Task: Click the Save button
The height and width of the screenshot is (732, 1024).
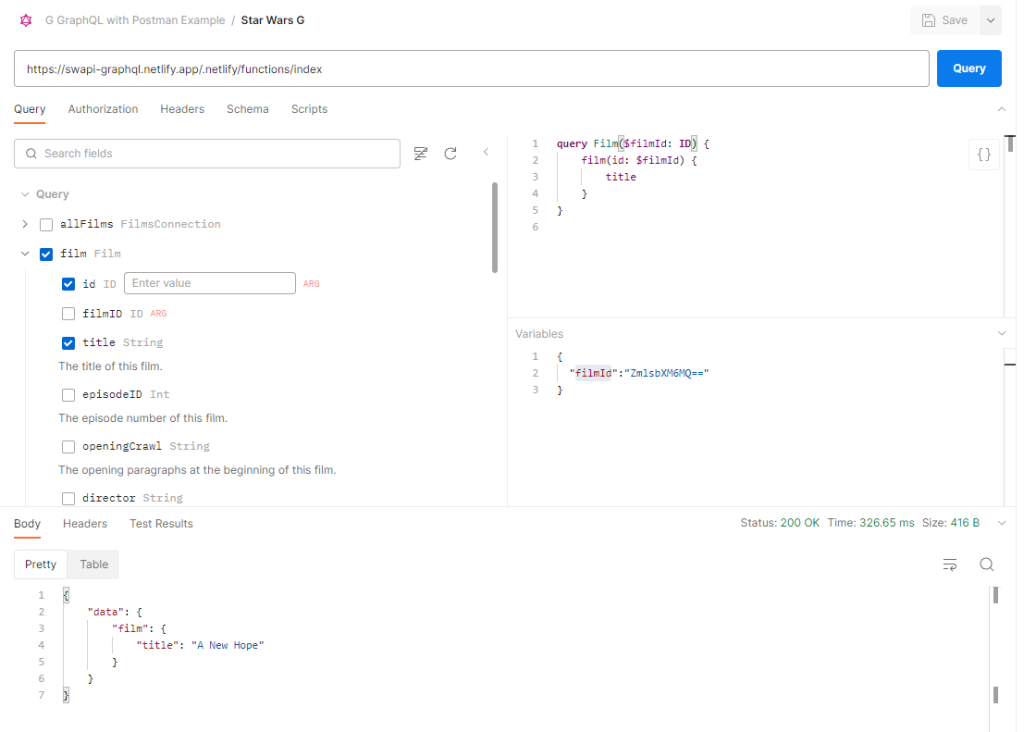Action: 944,20
